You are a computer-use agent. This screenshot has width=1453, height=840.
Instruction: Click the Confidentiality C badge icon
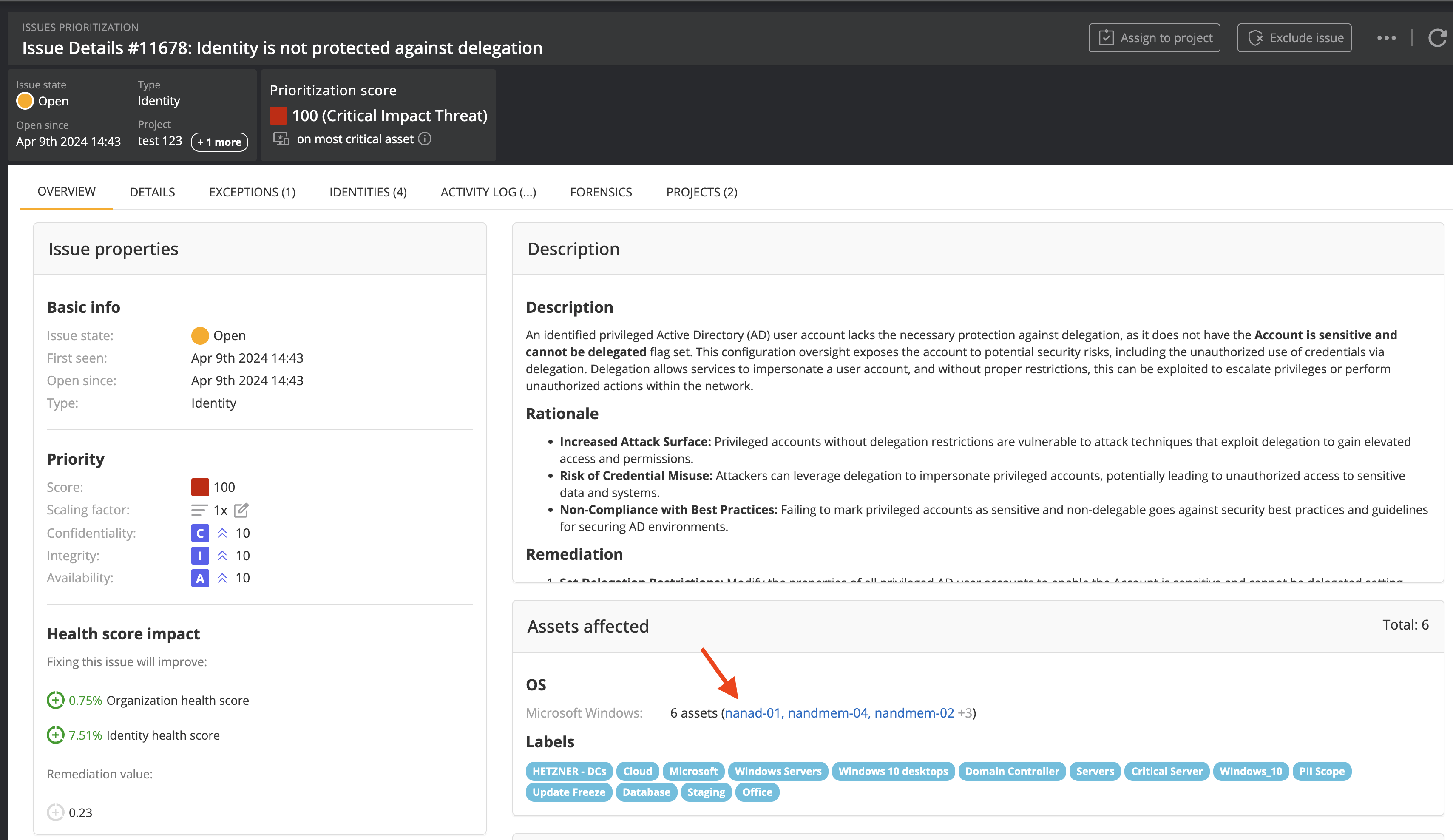coord(199,533)
